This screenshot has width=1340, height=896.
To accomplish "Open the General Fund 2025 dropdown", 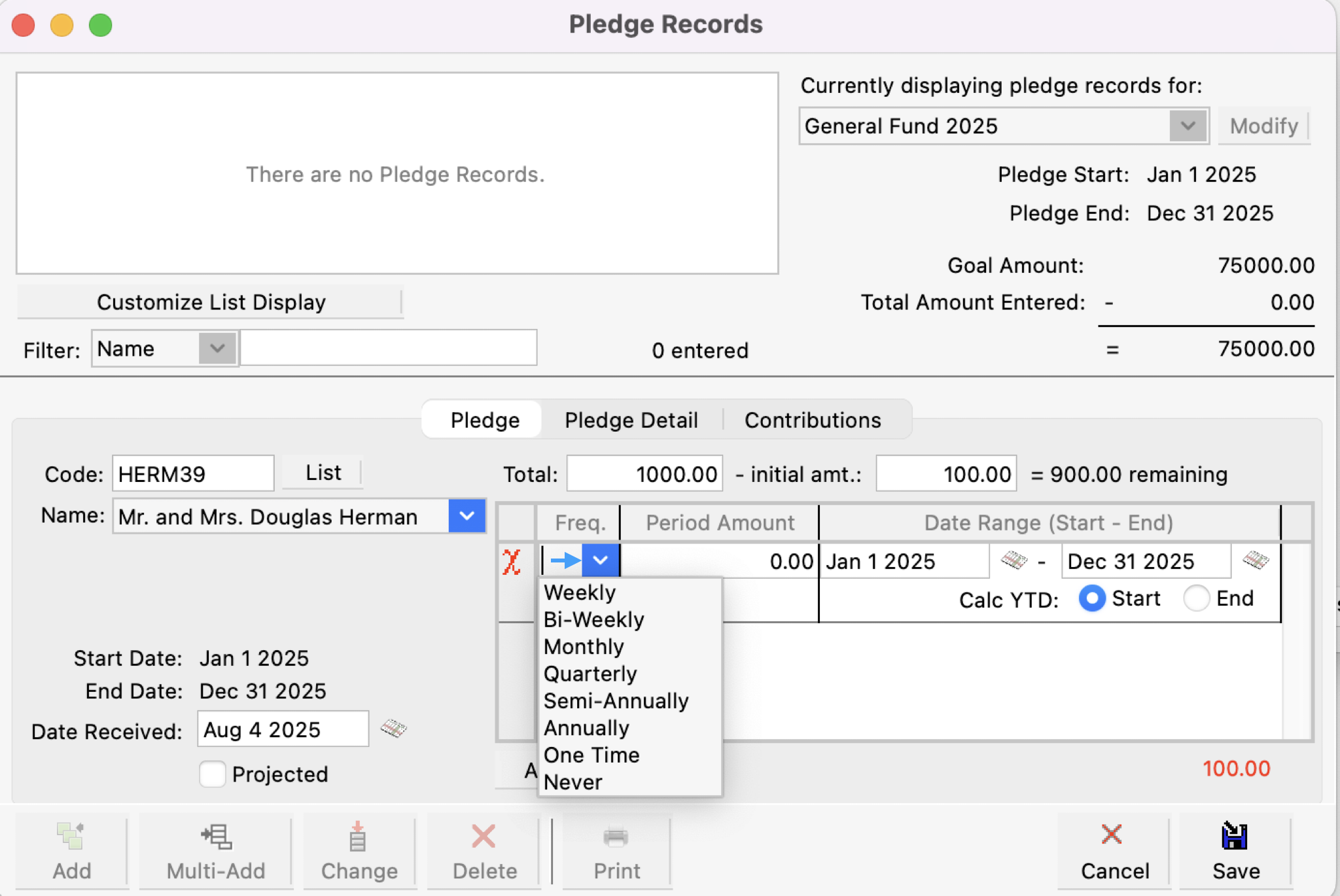I will click(1187, 126).
